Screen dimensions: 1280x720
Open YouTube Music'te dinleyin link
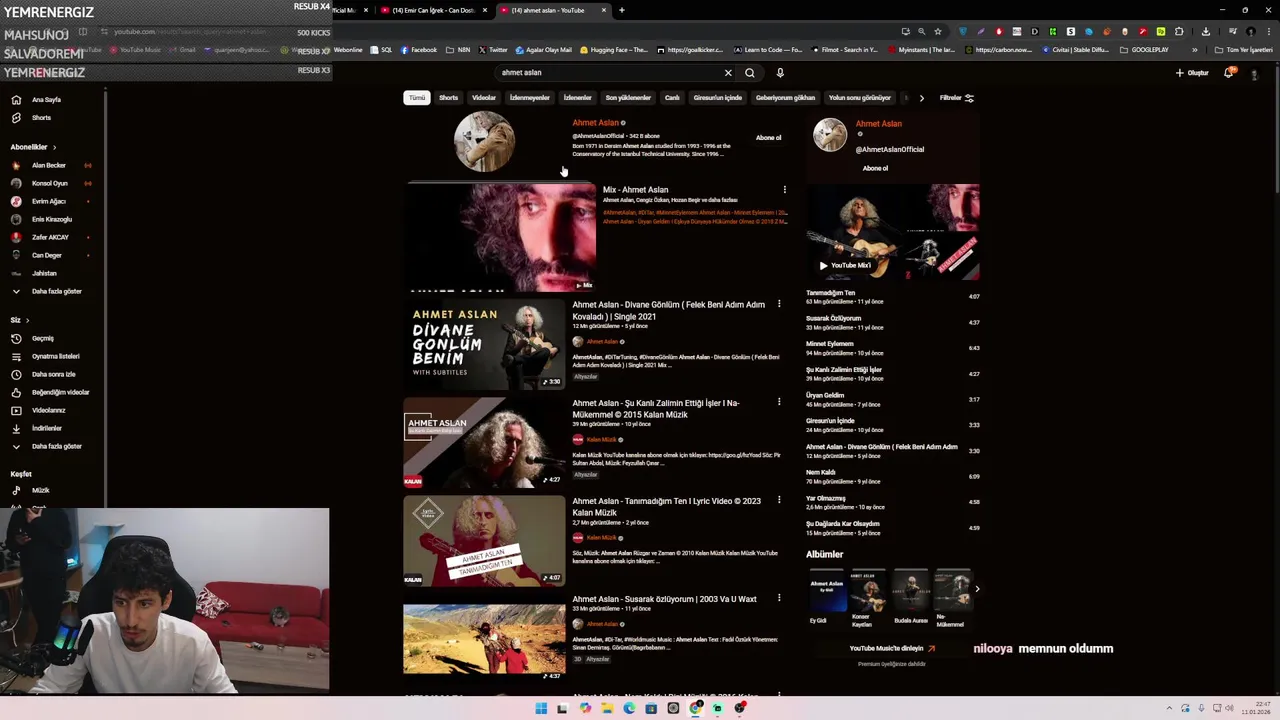coord(892,648)
